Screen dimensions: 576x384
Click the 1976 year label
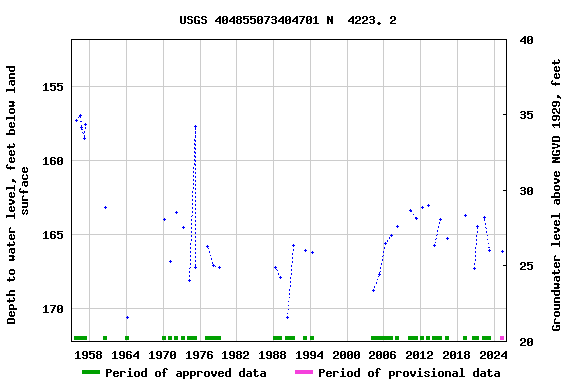[x=199, y=355]
